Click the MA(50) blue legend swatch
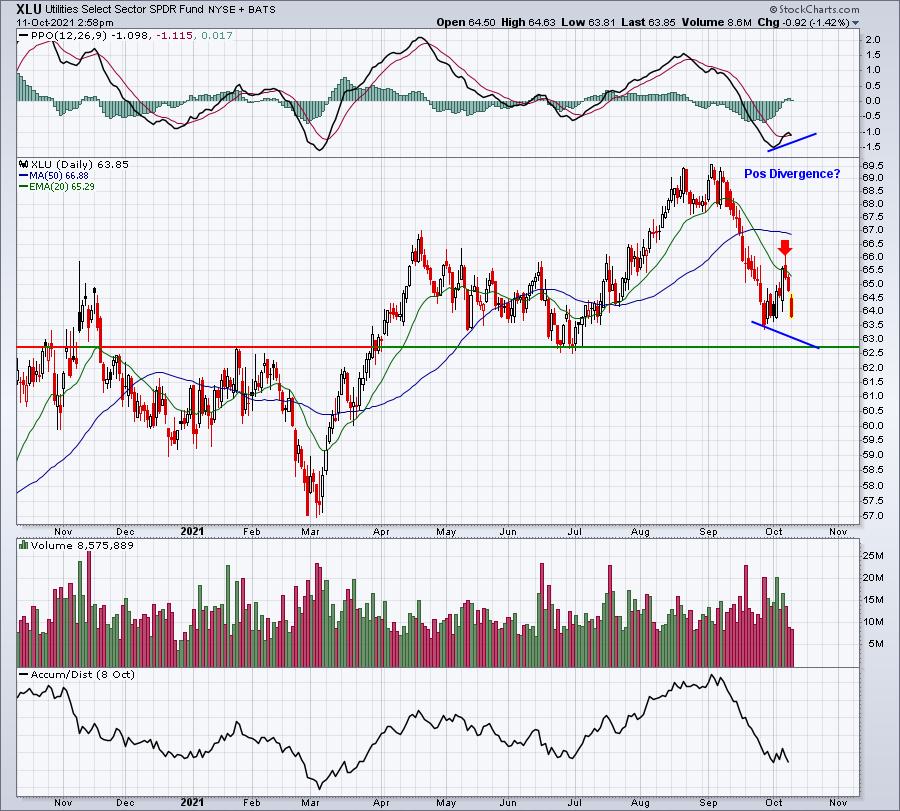 (x=24, y=176)
